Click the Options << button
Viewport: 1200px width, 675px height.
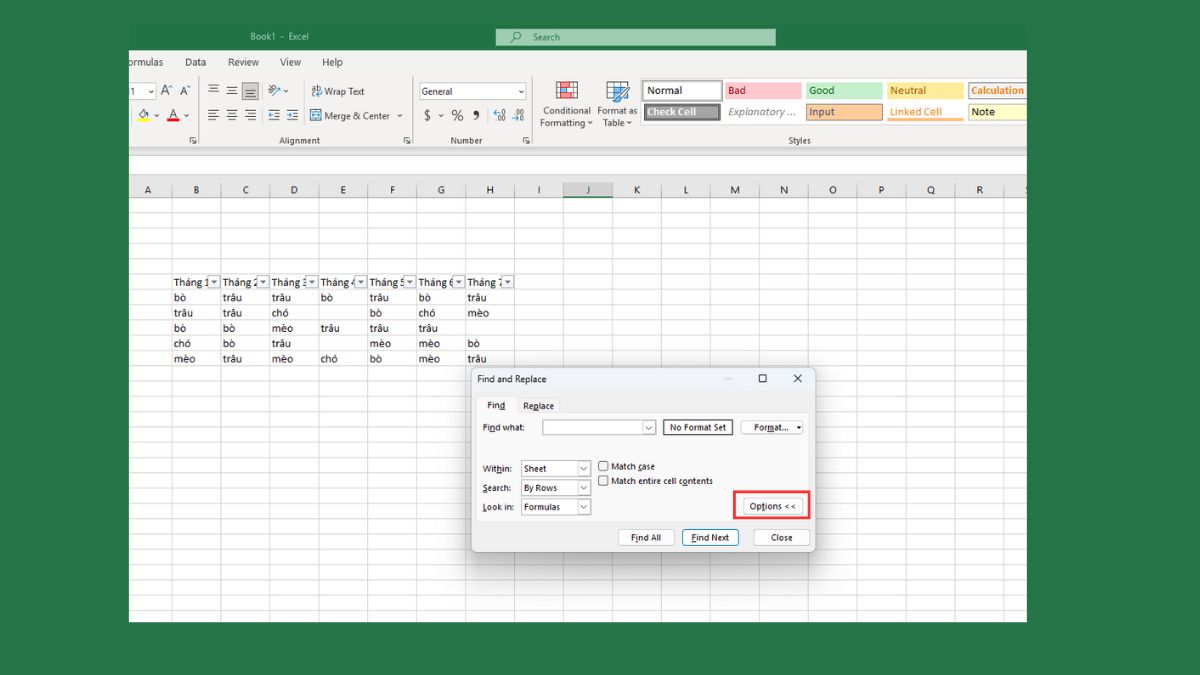point(771,505)
